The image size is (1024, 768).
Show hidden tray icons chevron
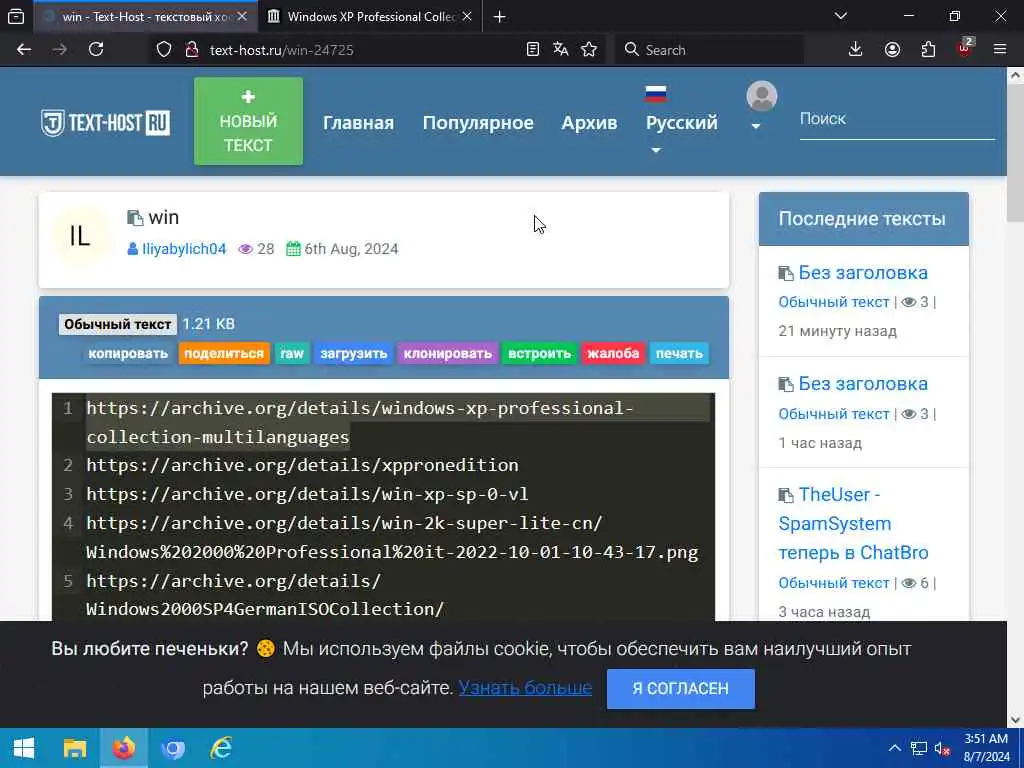(x=895, y=748)
